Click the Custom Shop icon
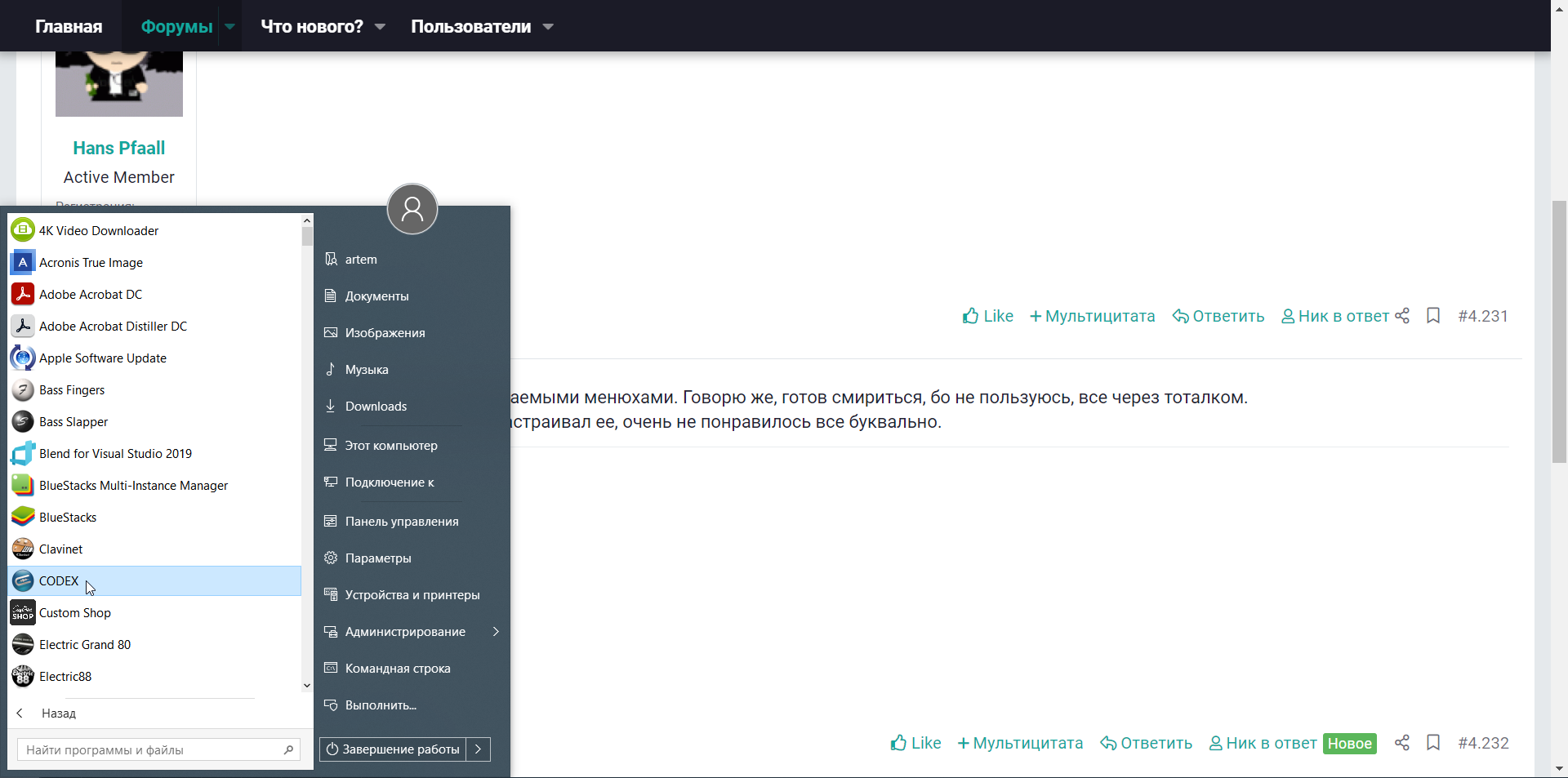This screenshot has width=1568, height=778. tap(23, 612)
